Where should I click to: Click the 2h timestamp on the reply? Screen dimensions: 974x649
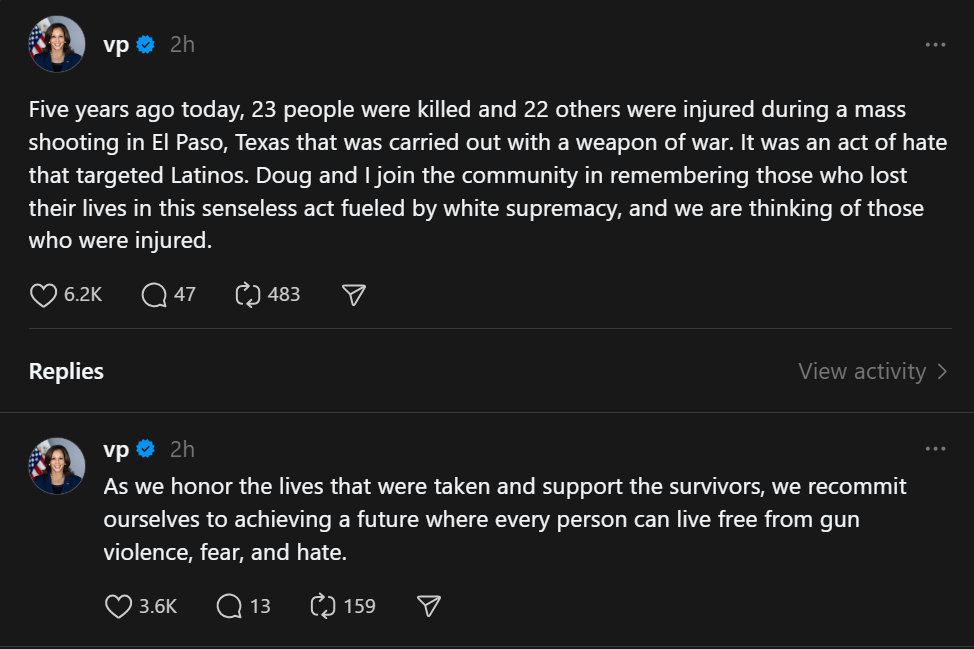click(x=182, y=449)
